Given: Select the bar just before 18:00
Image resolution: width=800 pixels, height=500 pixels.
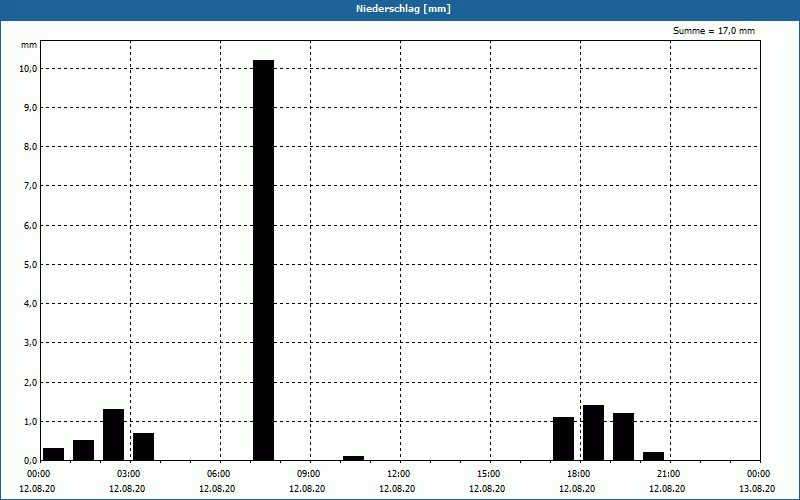Looking at the screenshot, I should pos(563,439).
